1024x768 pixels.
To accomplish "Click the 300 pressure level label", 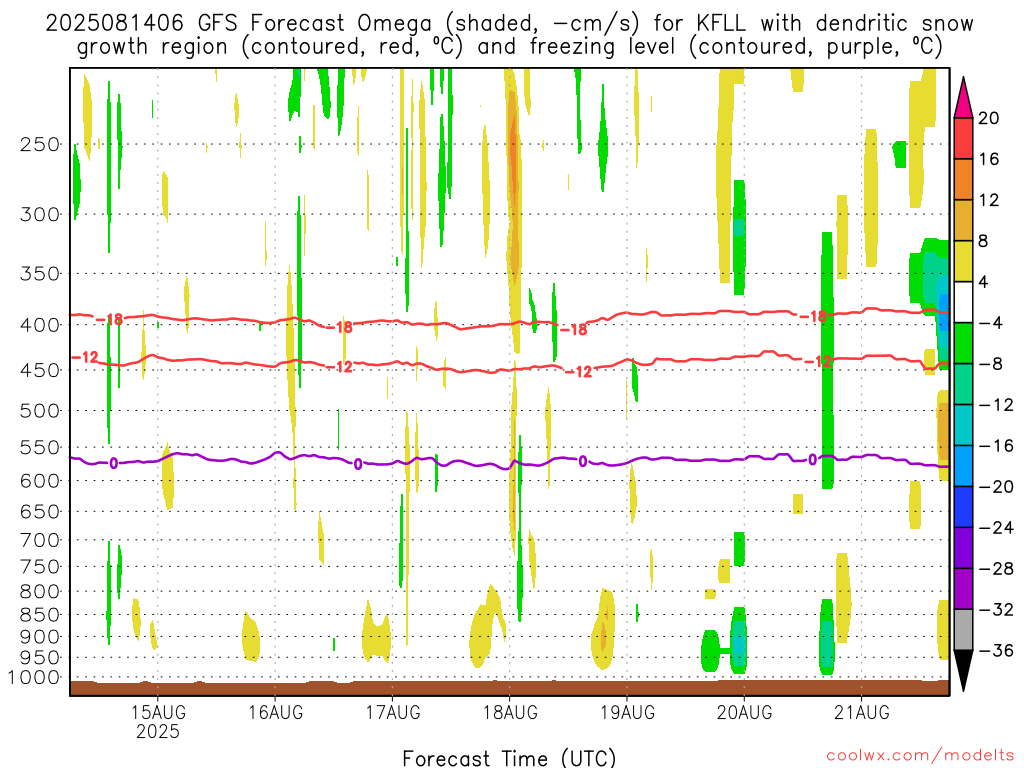I will click(x=40, y=214).
